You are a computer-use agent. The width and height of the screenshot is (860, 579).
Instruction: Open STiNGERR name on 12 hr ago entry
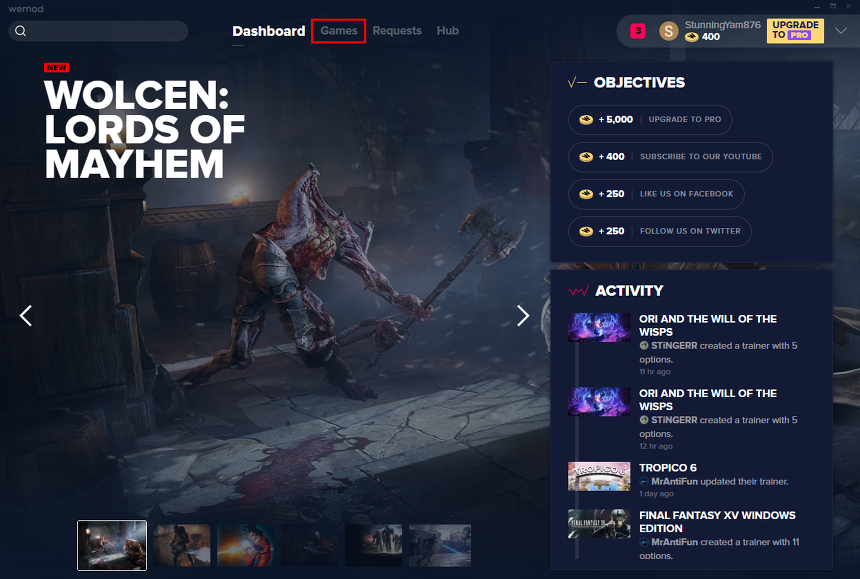tap(674, 420)
